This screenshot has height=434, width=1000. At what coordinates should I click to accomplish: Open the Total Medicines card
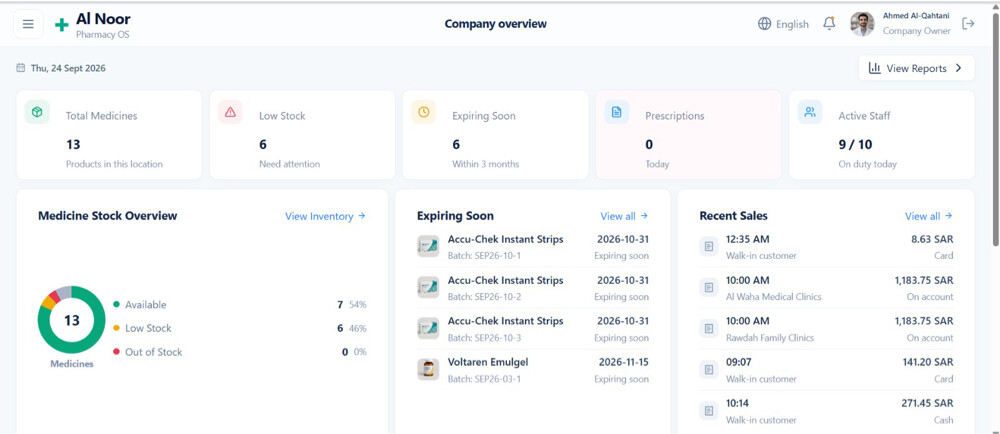click(109, 134)
